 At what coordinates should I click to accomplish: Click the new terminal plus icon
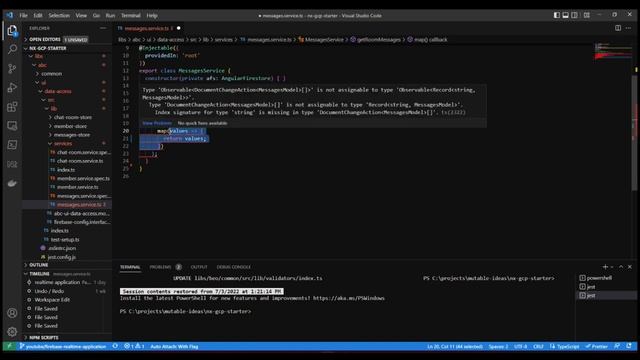pos(605,267)
